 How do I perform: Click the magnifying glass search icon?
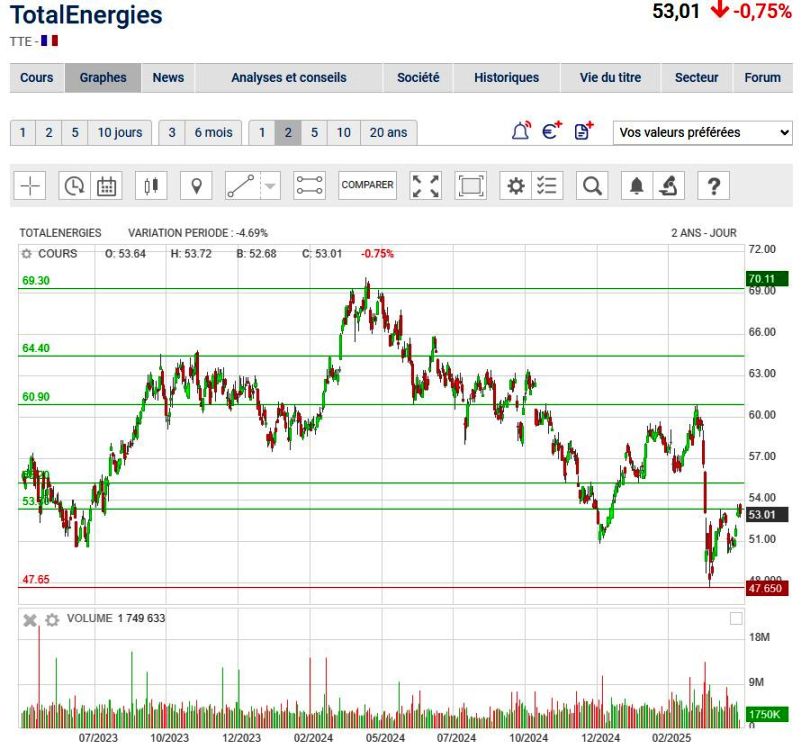click(592, 185)
